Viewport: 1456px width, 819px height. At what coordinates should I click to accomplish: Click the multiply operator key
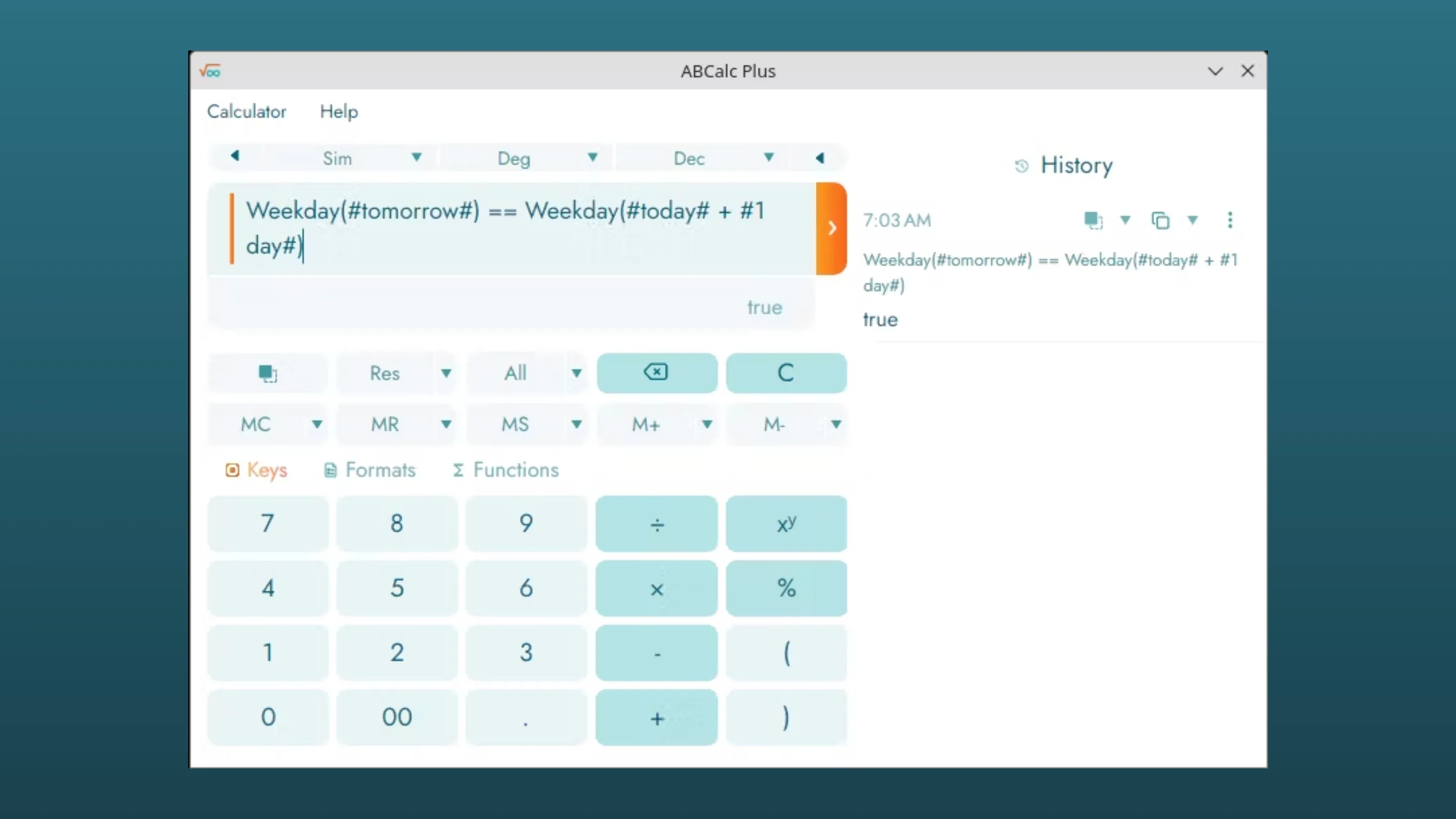tap(657, 588)
